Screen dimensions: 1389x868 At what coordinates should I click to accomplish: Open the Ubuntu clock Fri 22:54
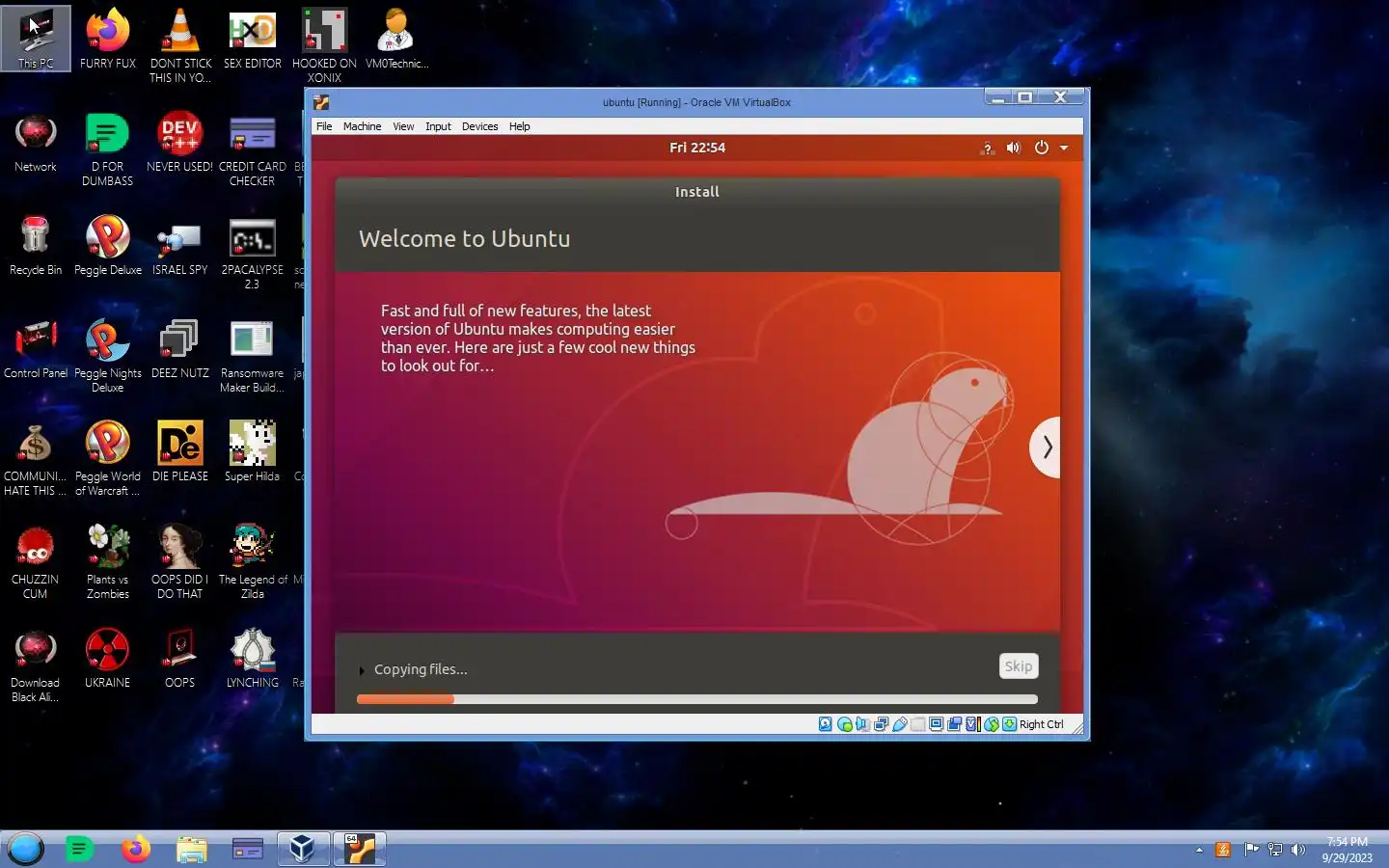click(697, 148)
